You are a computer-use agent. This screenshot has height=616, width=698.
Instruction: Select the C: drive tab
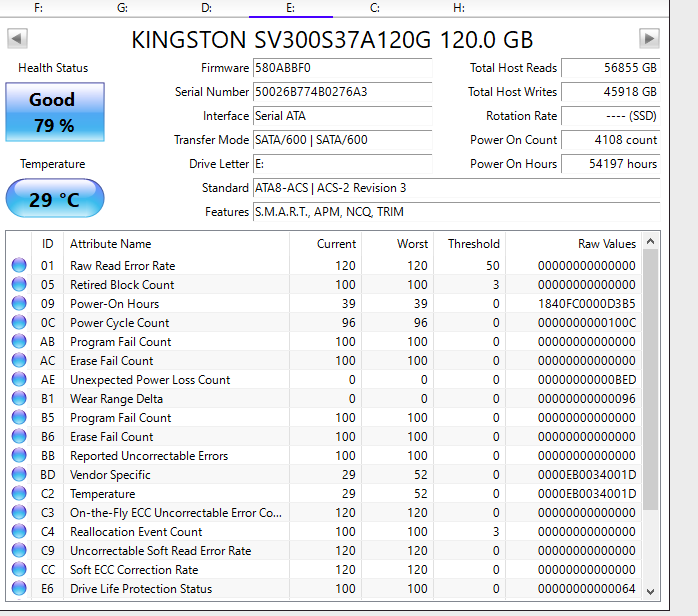point(375,8)
